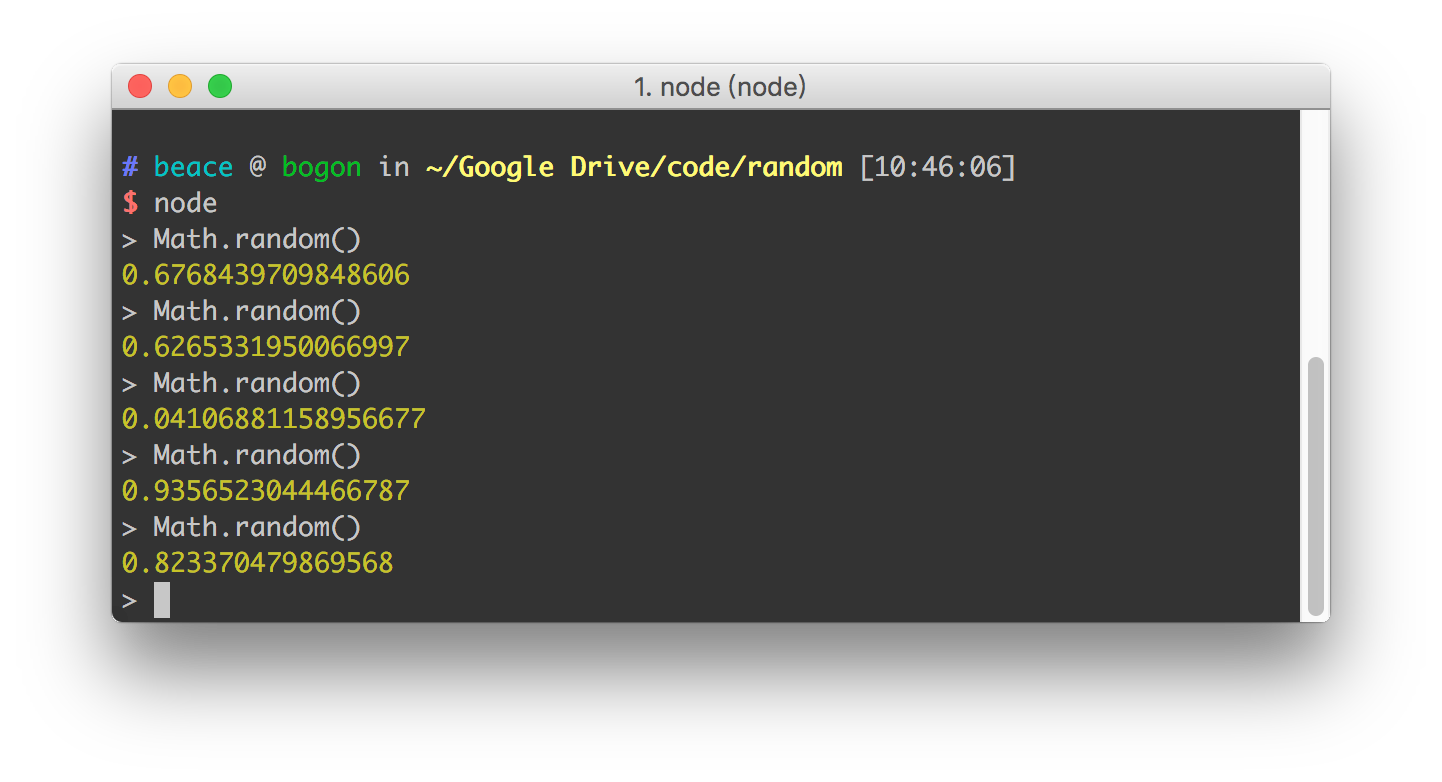Click the output value 0.04106881158956677
This screenshot has width=1442, height=782.
tap(274, 419)
